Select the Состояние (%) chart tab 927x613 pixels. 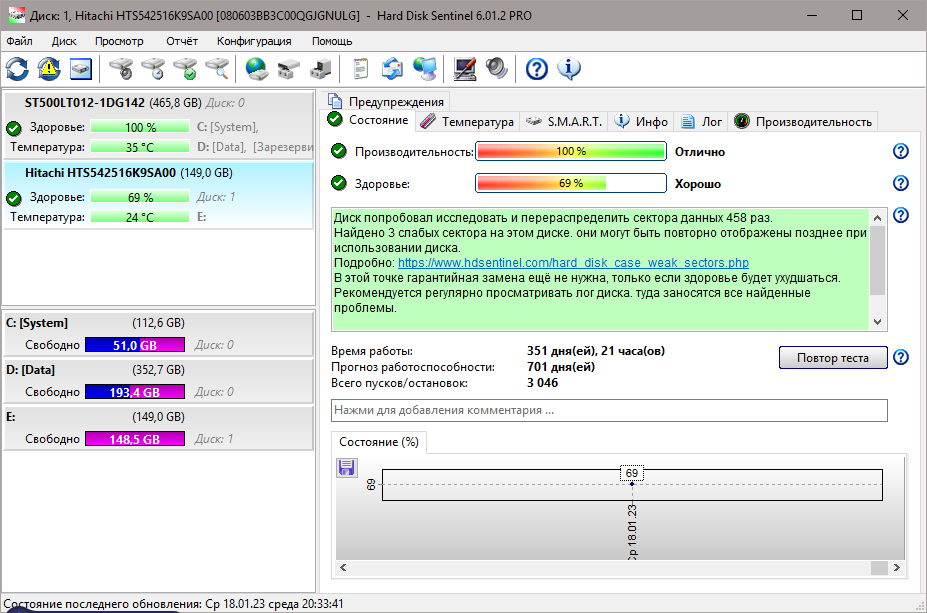tap(379, 442)
